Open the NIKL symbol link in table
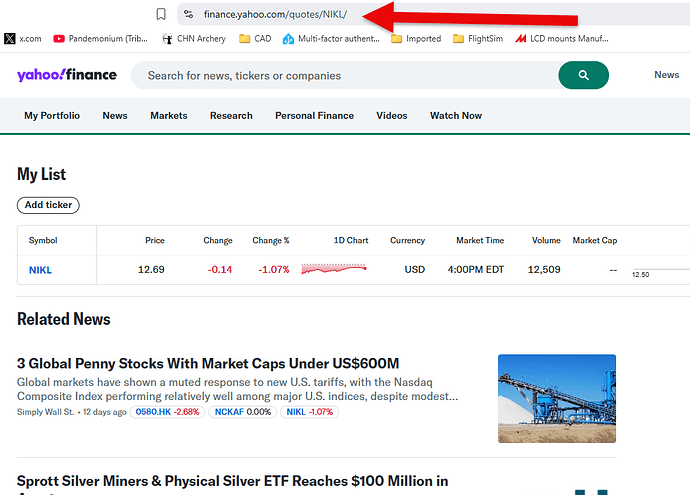 point(40,270)
